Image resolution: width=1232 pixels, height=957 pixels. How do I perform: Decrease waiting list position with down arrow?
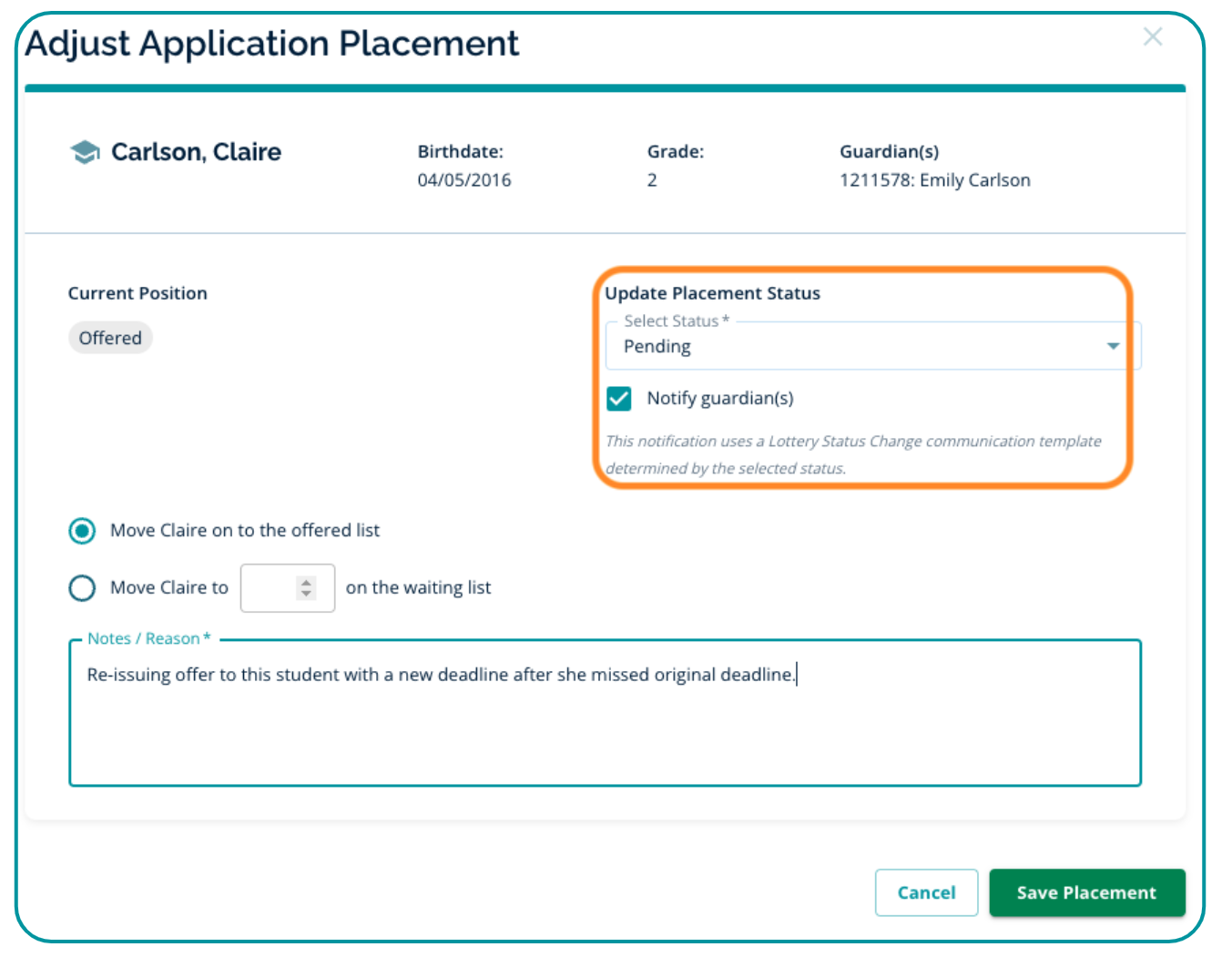(x=307, y=595)
